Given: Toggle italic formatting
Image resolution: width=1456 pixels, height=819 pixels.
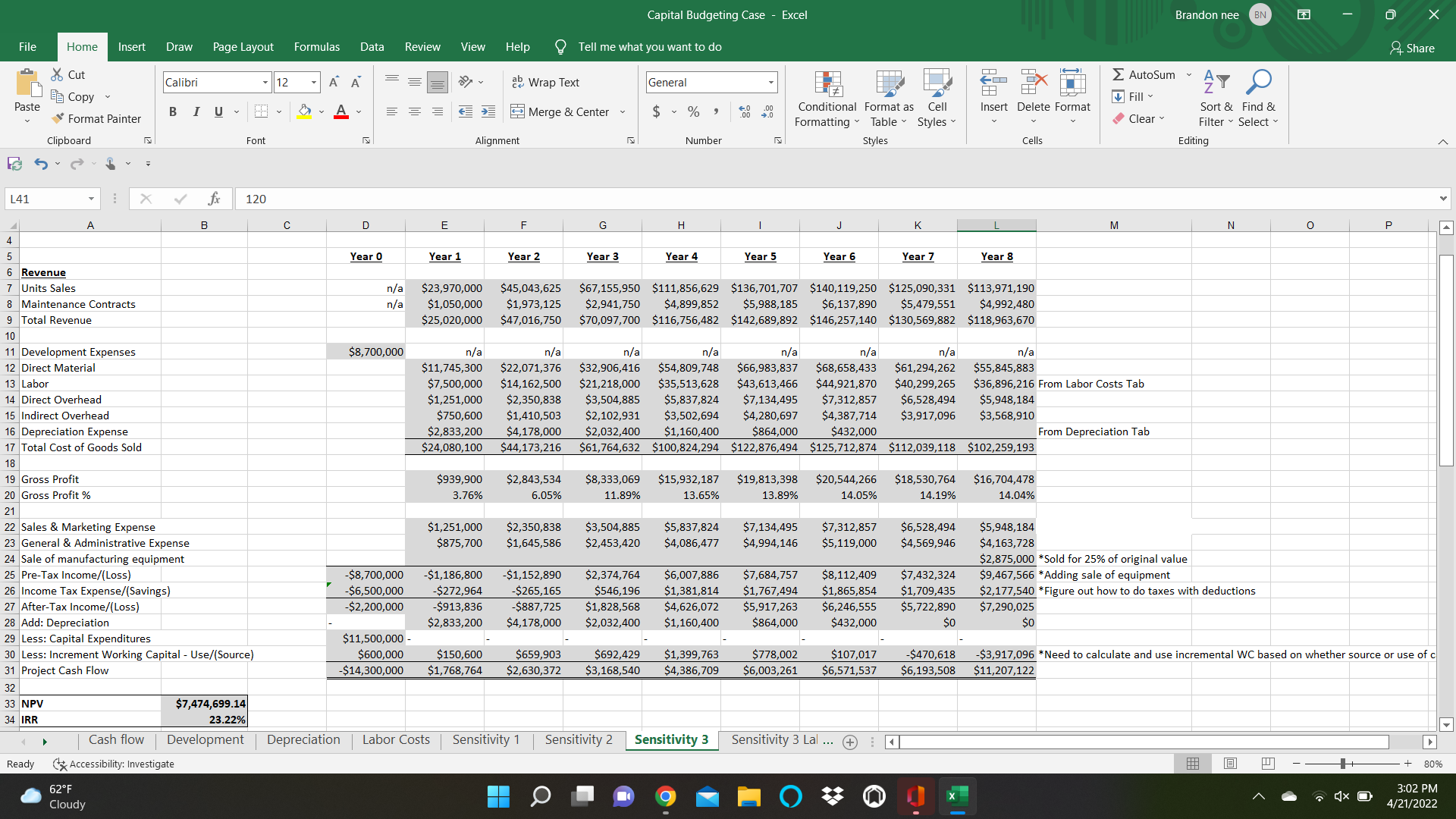Looking at the screenshot, I should (196, 111).
